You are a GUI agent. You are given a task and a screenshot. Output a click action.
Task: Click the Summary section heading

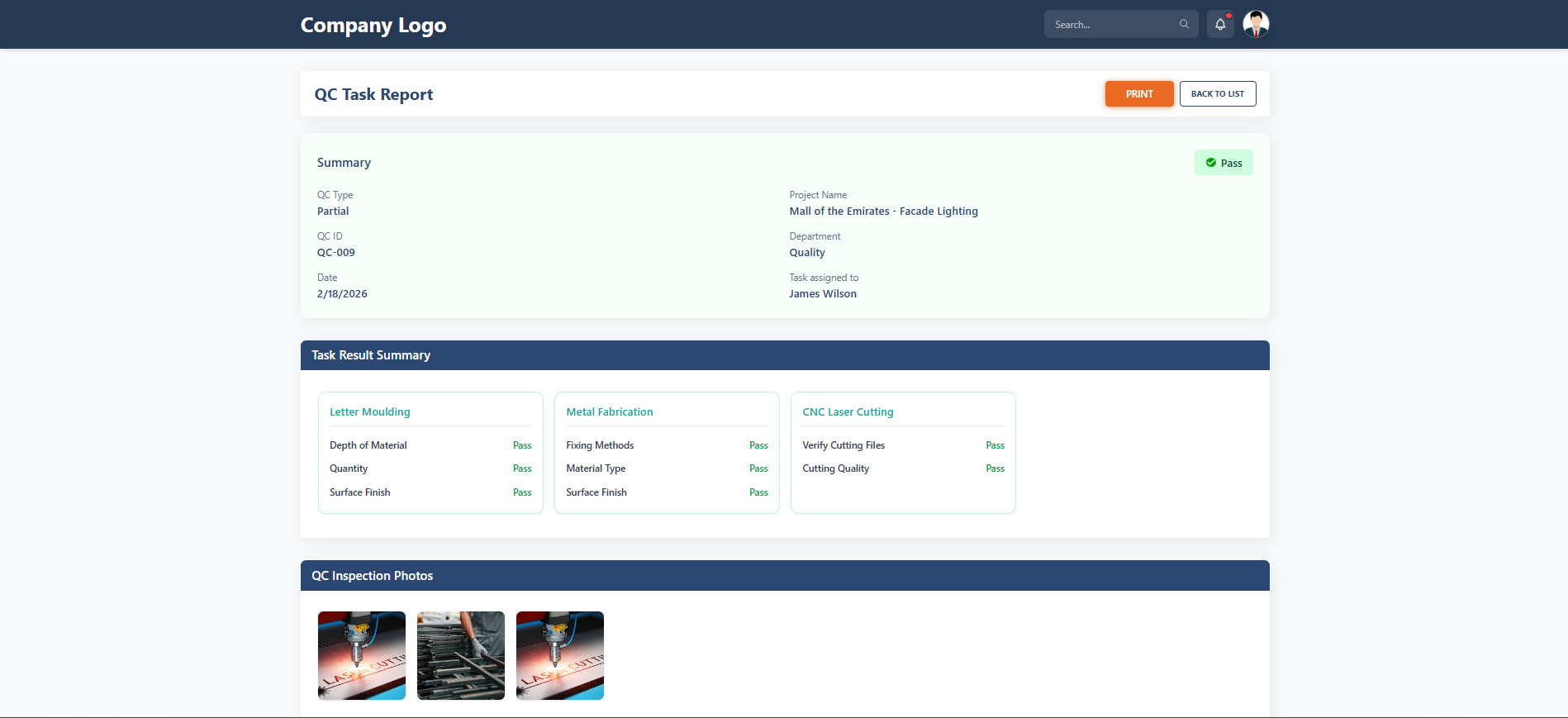click(344, 163)
